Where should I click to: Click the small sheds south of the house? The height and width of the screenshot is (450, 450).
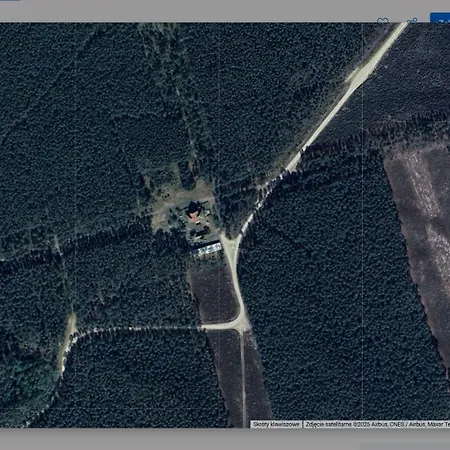pyautogui.click(x=200, y=233)
